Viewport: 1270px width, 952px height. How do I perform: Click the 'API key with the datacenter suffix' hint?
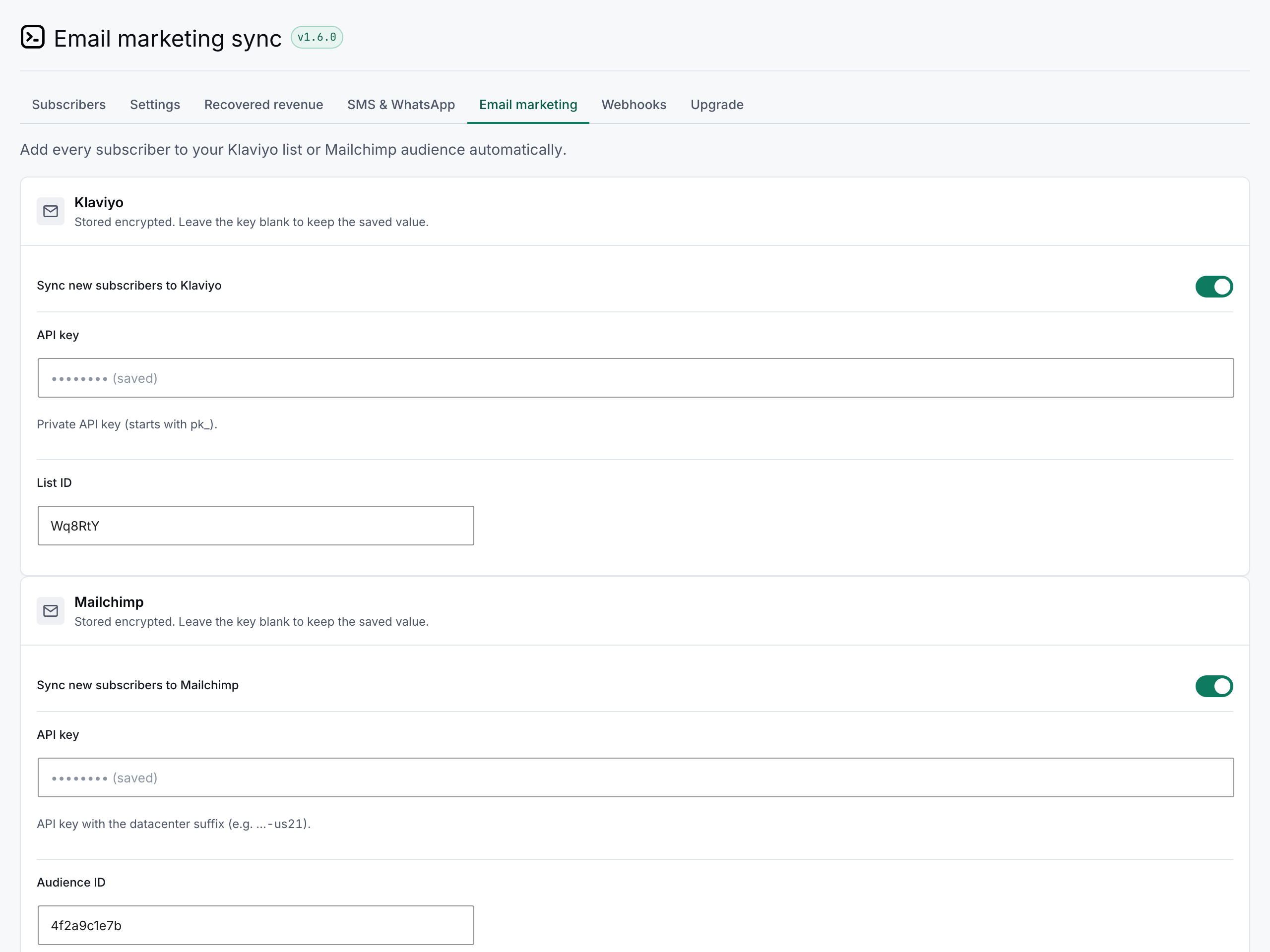(x=174, y=824)
